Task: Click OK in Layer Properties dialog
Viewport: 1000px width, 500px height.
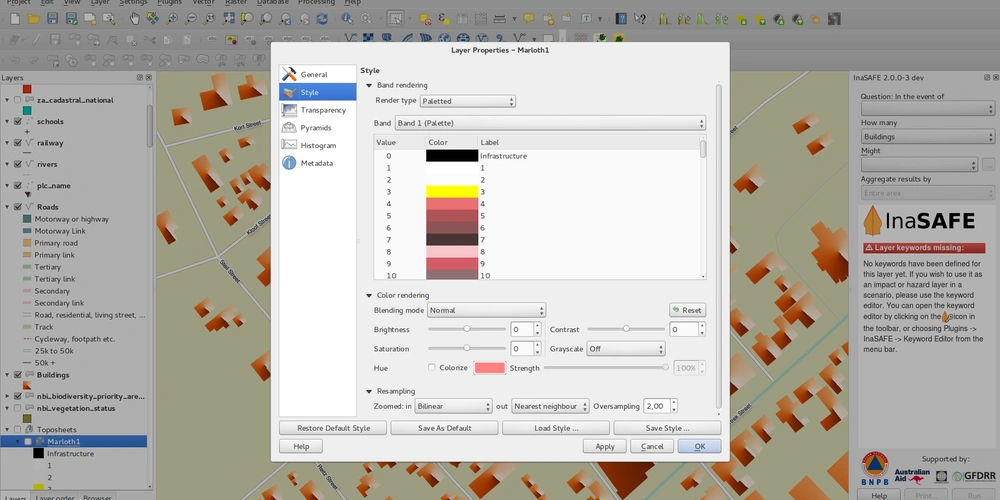Action: coord(700,446)
